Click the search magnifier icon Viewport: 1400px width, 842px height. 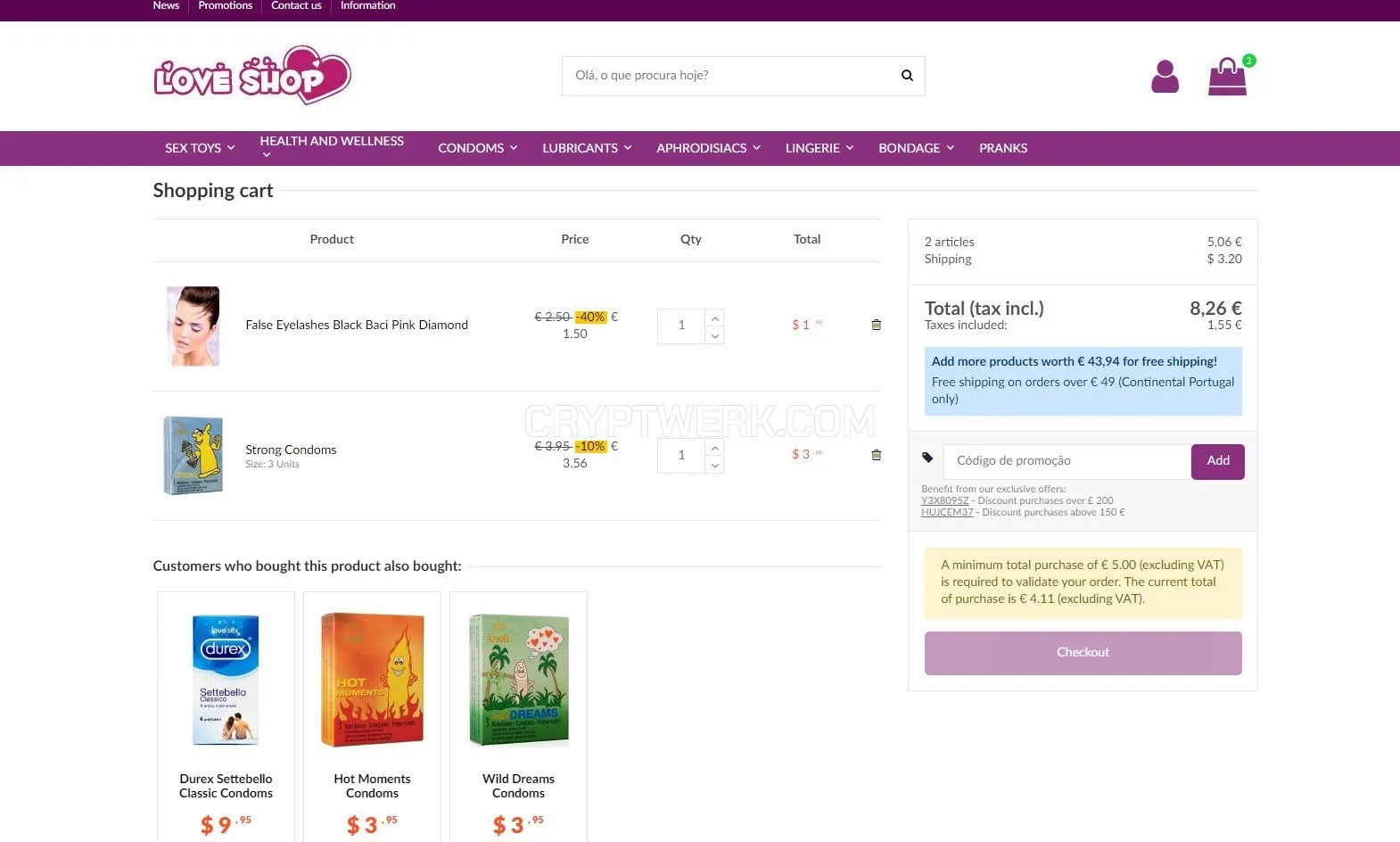tap(907, 76)
